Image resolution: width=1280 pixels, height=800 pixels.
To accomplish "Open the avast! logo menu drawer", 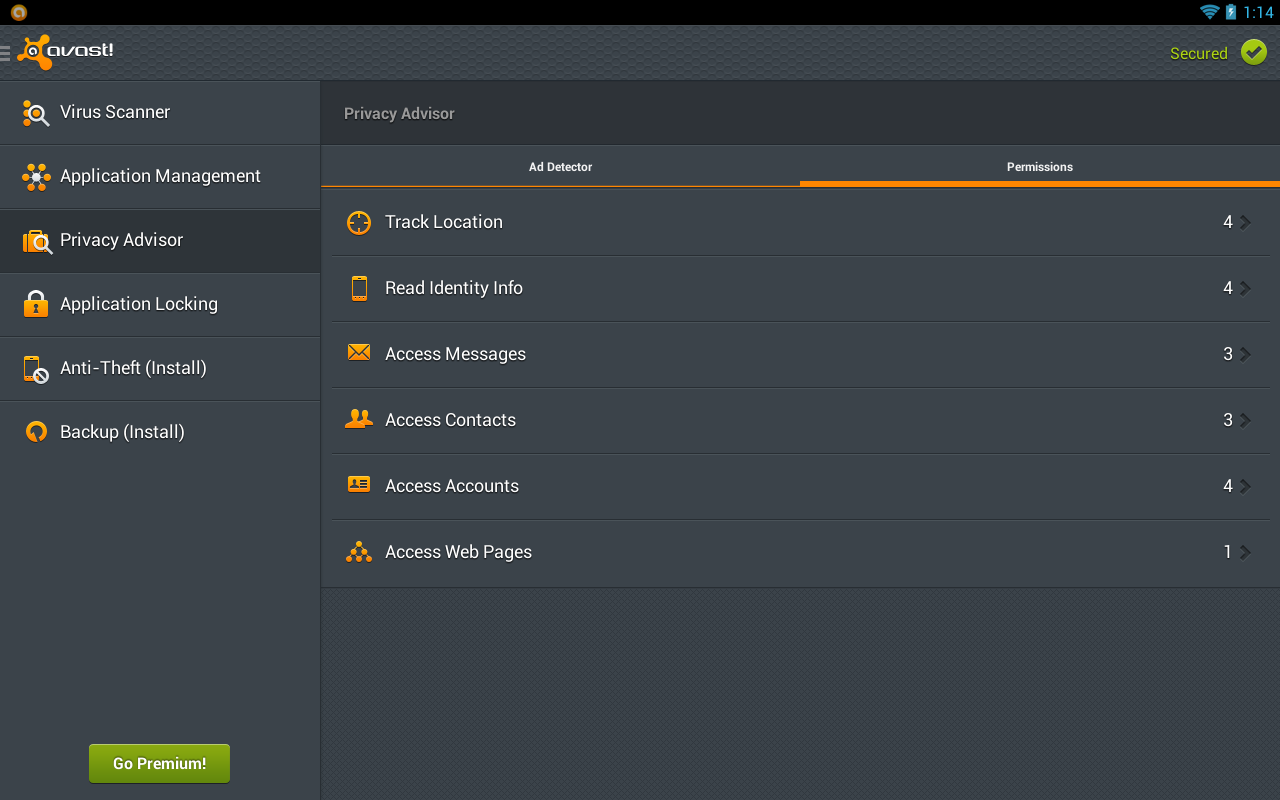I will click(x=60, y=52).
